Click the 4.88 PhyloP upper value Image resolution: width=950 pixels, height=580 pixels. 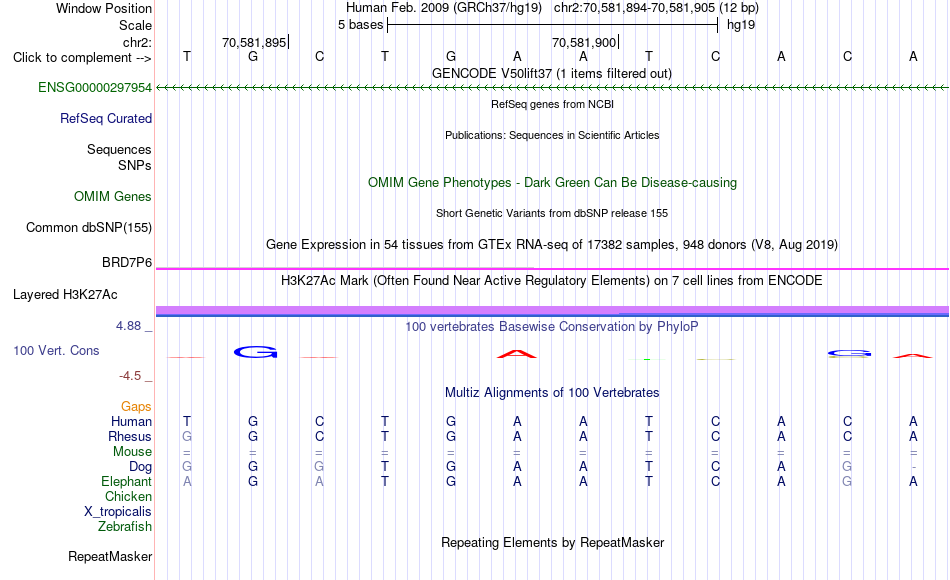(128, 326)
